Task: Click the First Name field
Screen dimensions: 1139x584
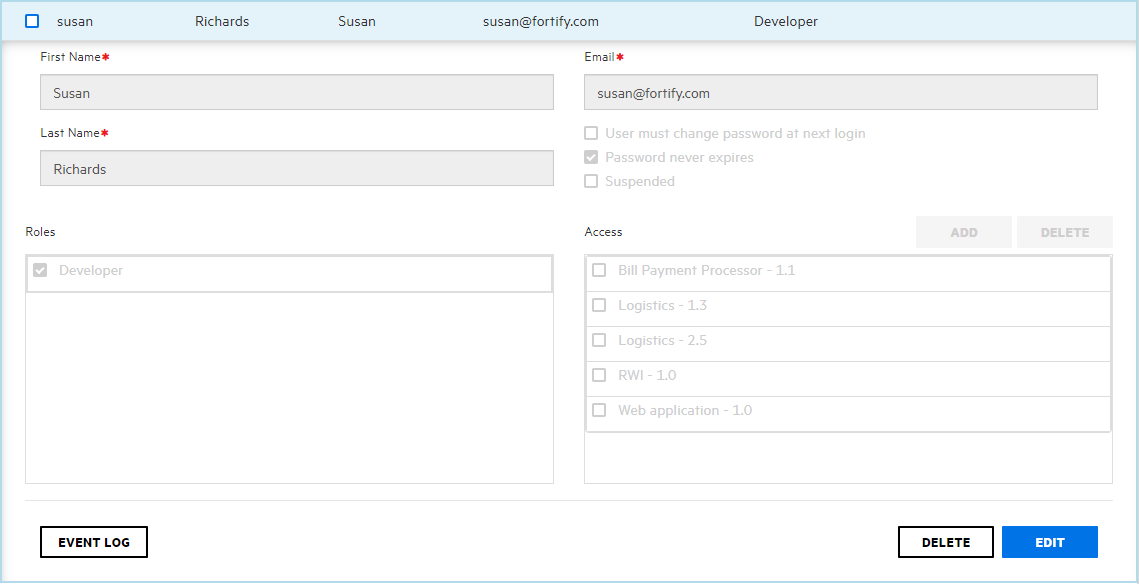Action: click(296, 93)
